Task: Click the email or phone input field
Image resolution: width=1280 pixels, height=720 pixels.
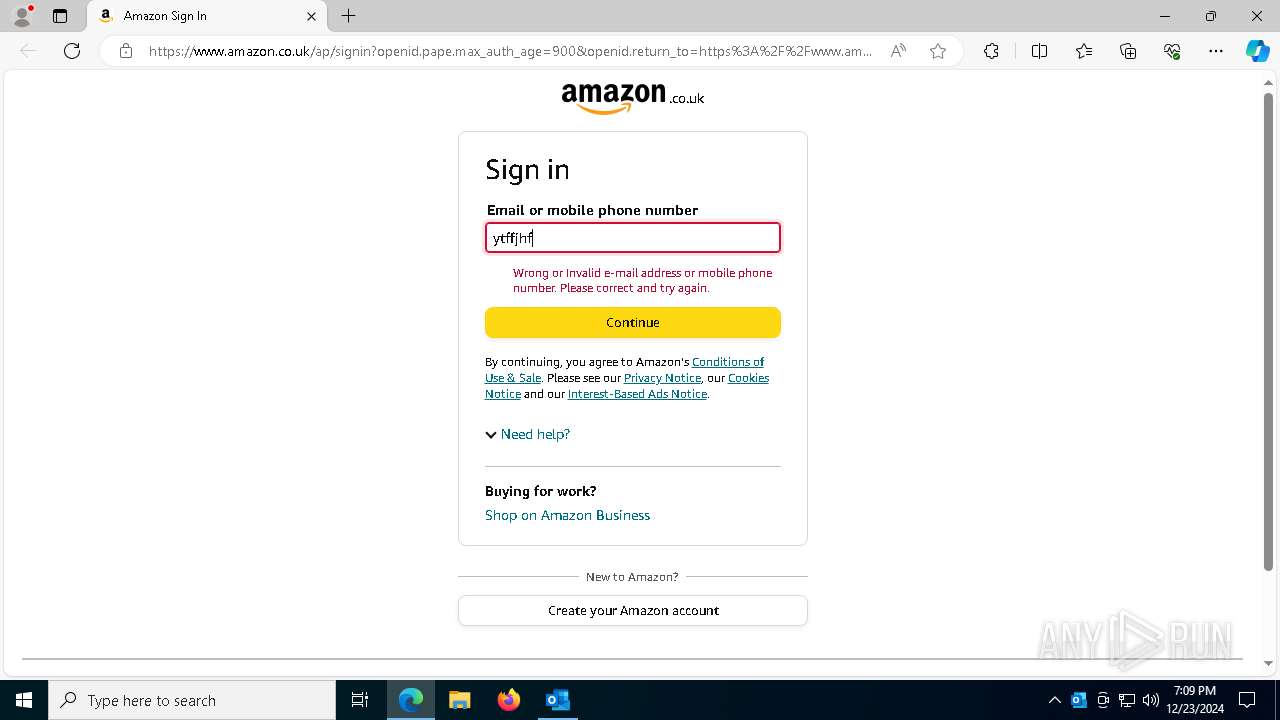Action: (x=633, y=237)
